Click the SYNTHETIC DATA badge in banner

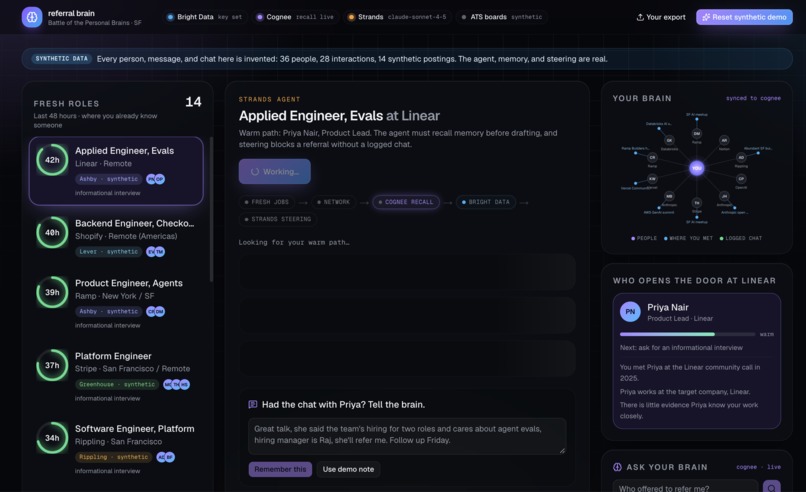62,59
